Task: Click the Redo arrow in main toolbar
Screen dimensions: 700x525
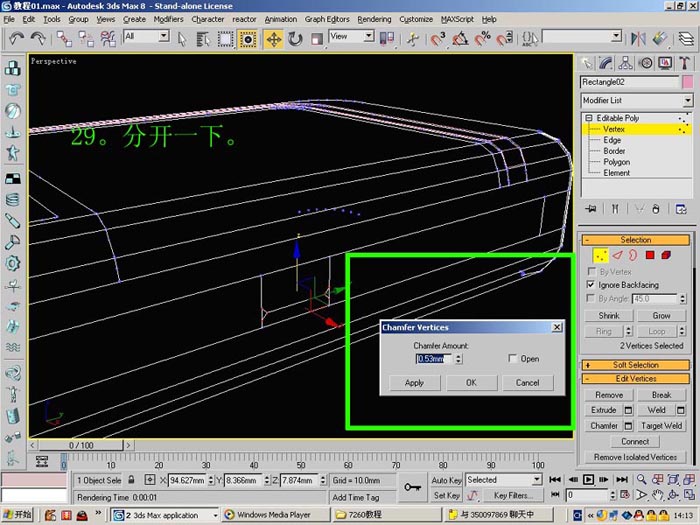Action: [x=38, y=39]
